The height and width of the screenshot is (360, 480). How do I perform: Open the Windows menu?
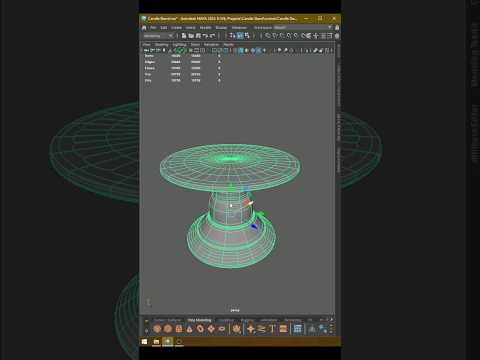coord(239,28)
